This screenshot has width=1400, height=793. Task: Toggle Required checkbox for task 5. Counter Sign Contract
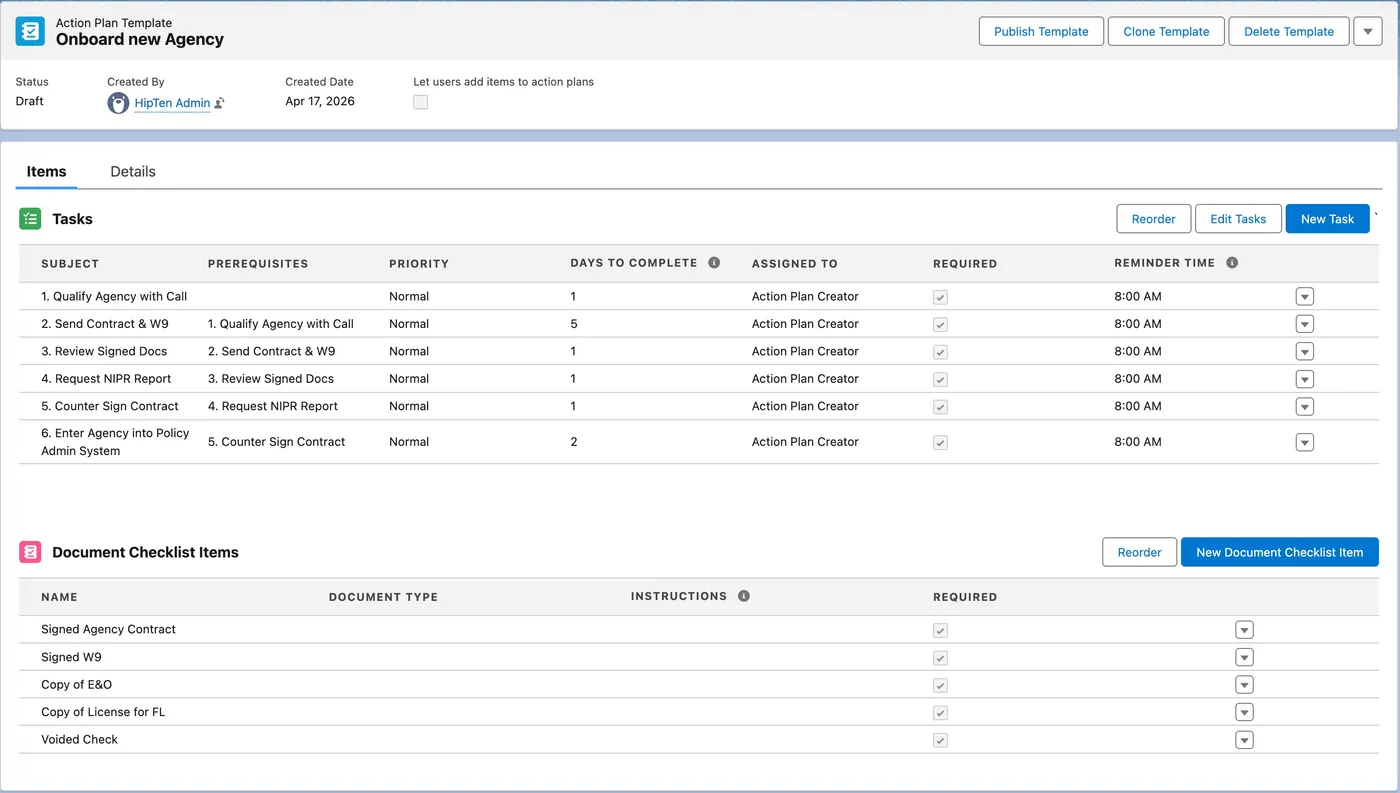tap(940, 407)
